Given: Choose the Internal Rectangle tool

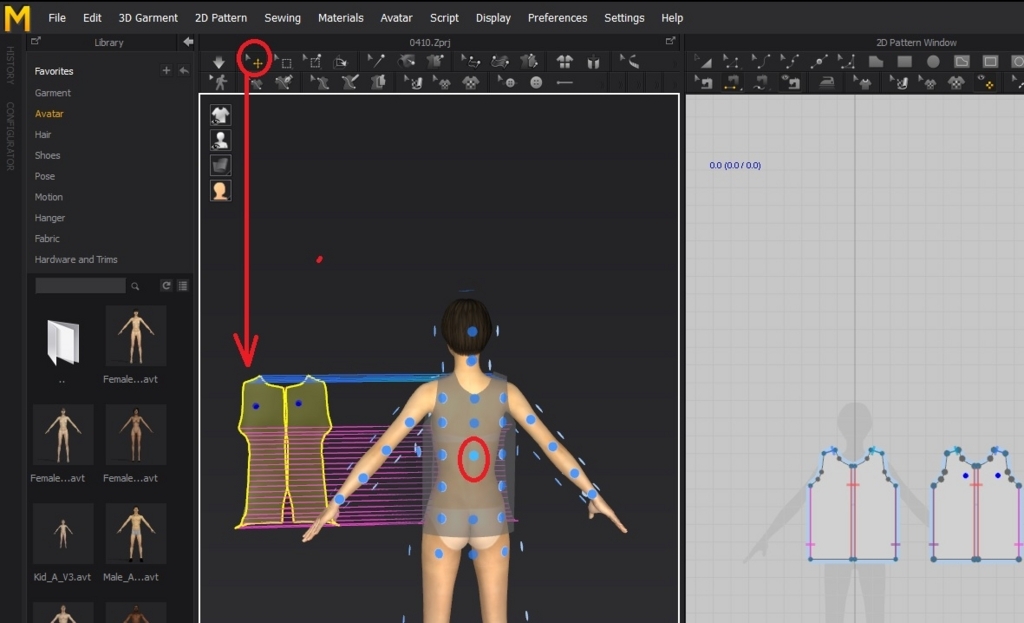Looking at the screenshot, I should 991,62.
